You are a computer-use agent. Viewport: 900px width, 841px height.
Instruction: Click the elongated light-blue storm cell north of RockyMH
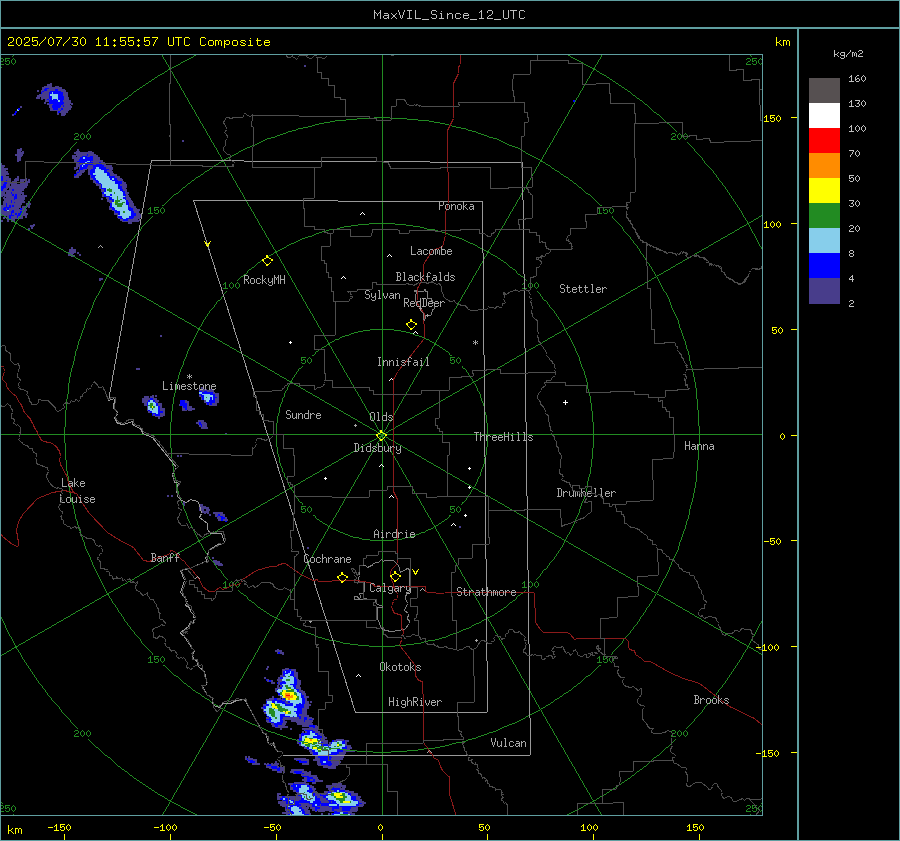tap(107, 185)
